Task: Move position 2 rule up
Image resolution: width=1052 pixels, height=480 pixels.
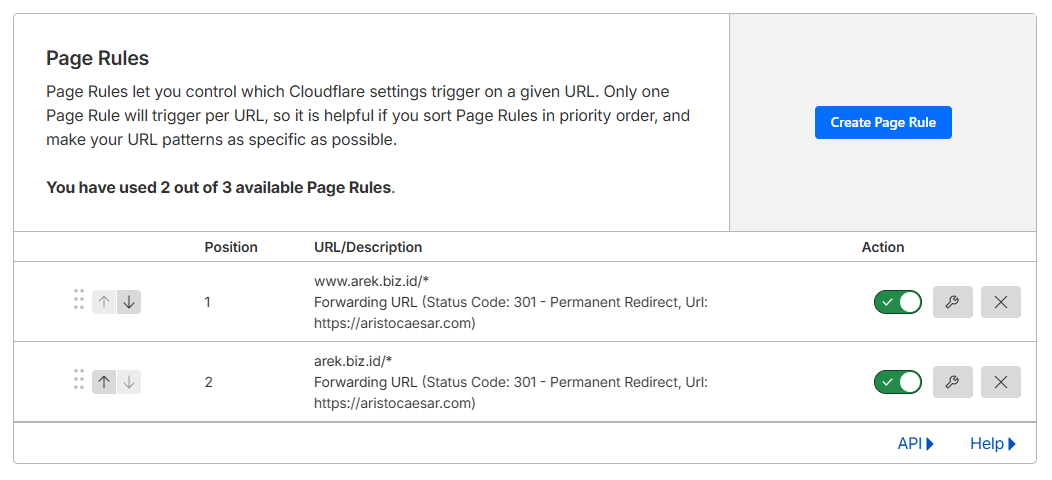Action: pos(104,382)
